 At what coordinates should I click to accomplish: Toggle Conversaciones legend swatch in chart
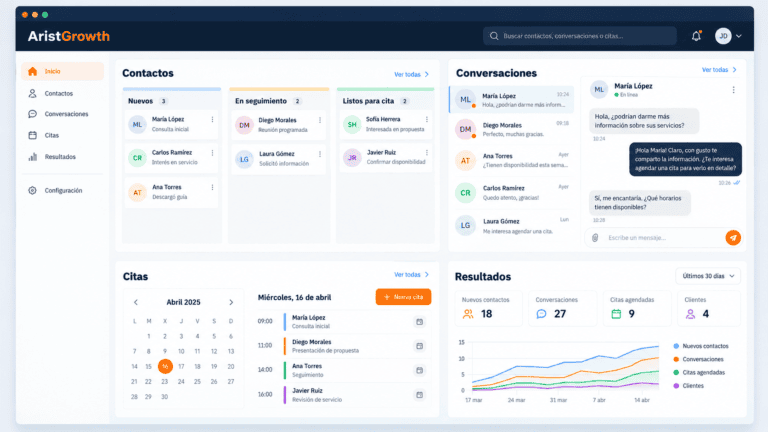point(676,360)
